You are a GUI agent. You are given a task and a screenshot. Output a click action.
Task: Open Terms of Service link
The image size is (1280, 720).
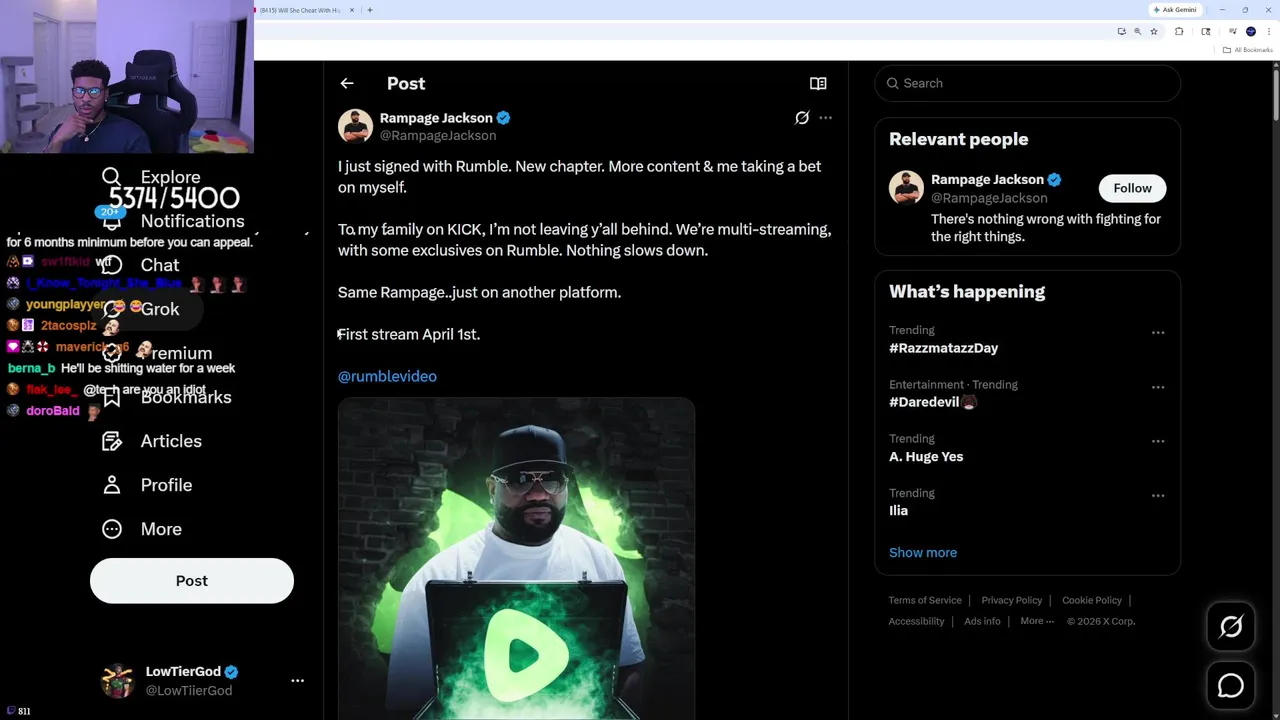[x=925, y=600]
